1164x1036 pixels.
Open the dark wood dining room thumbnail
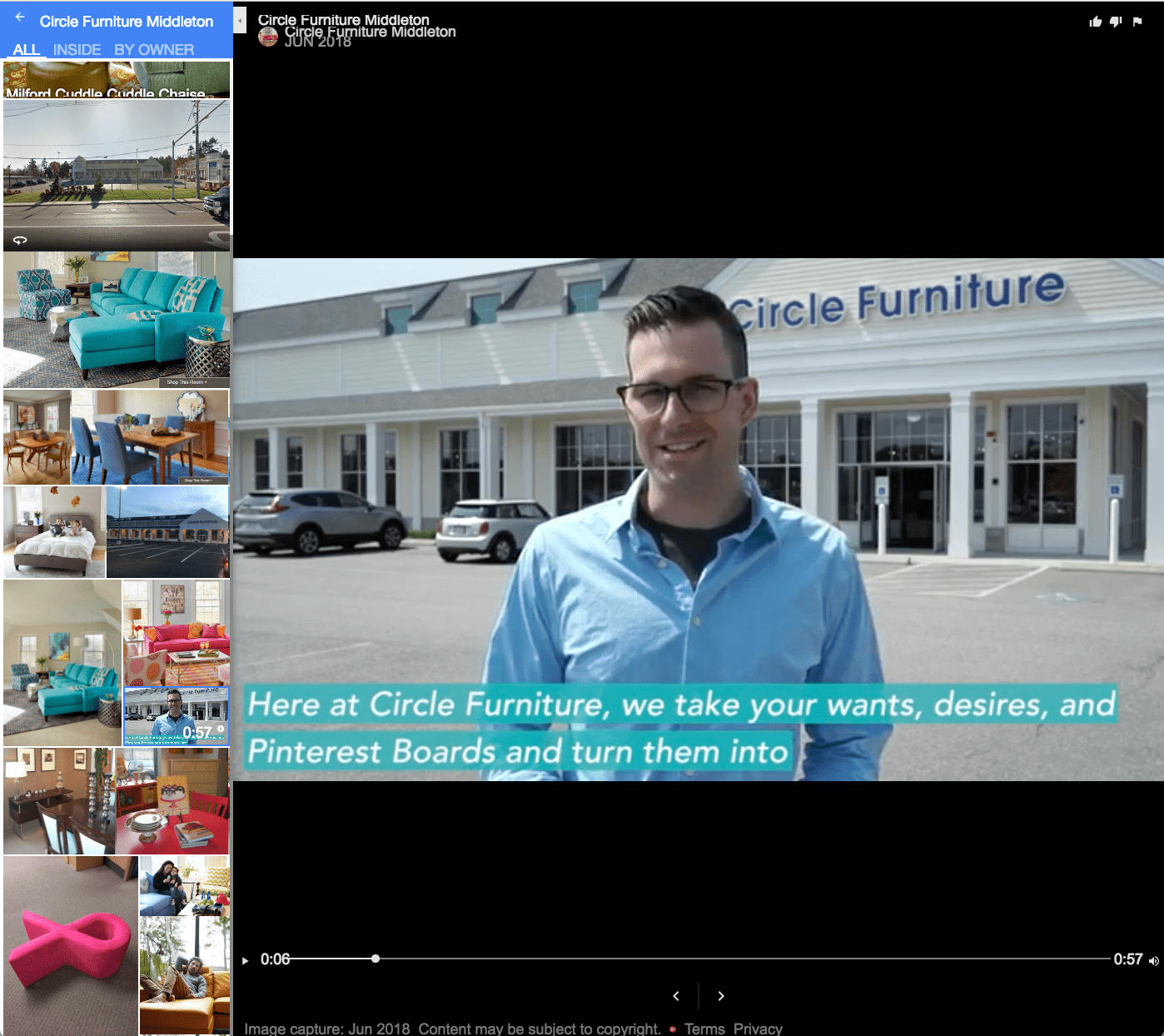coord(58,801)
